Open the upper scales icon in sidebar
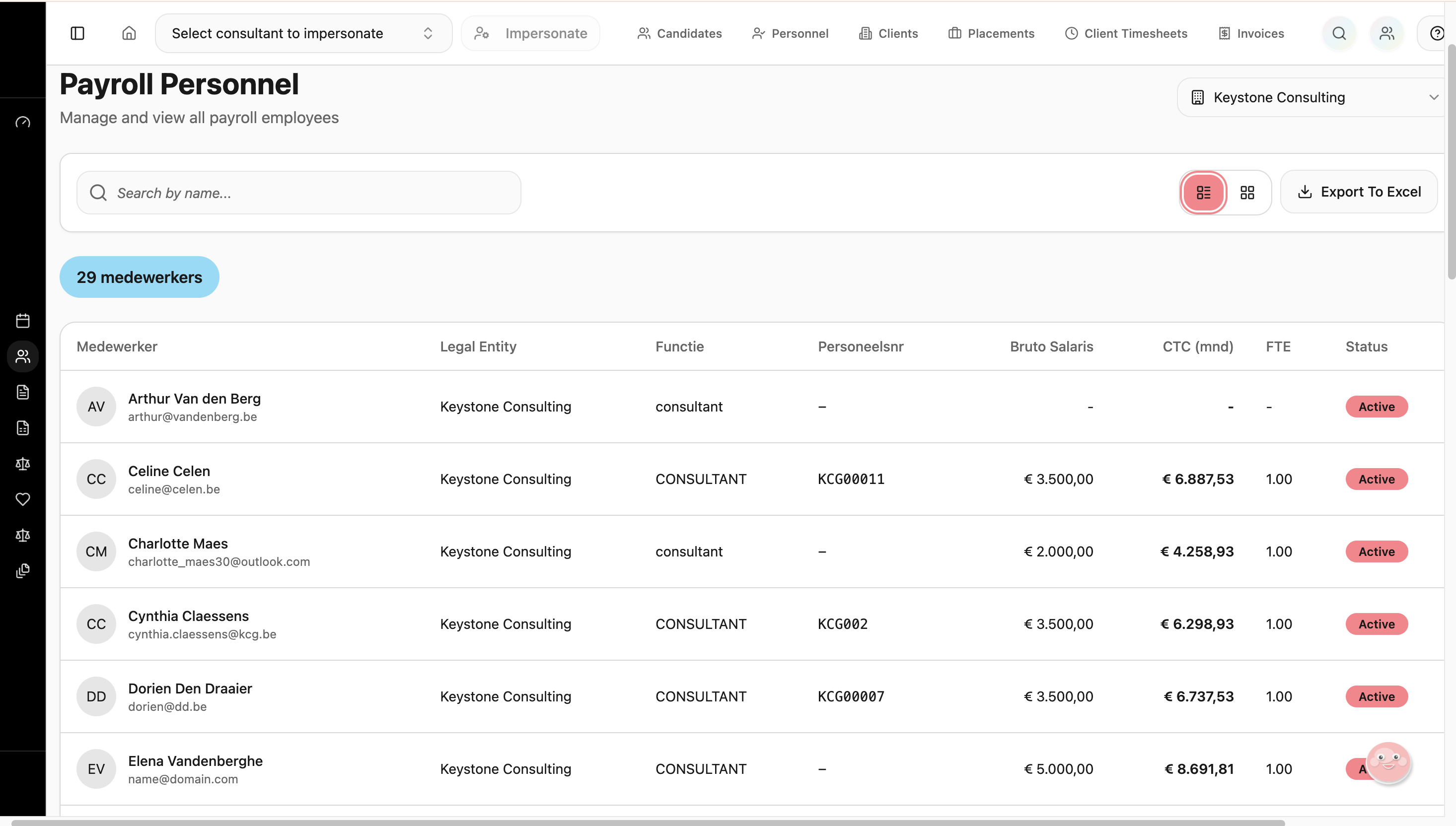 click(23, 464)
